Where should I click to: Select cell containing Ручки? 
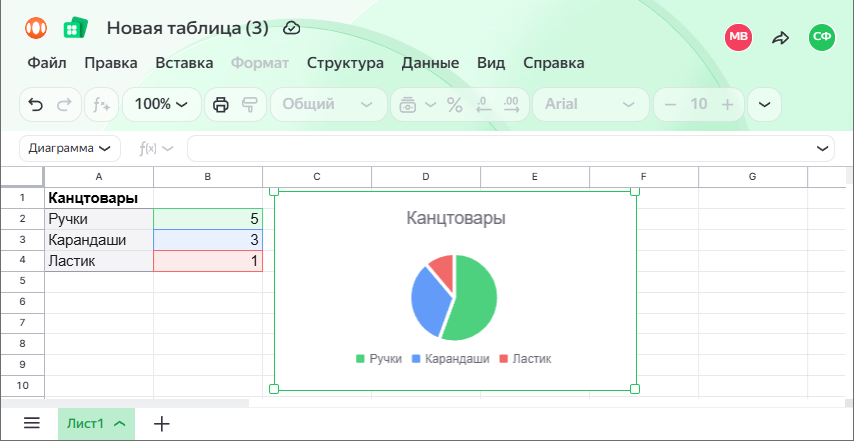coord(99,219)
